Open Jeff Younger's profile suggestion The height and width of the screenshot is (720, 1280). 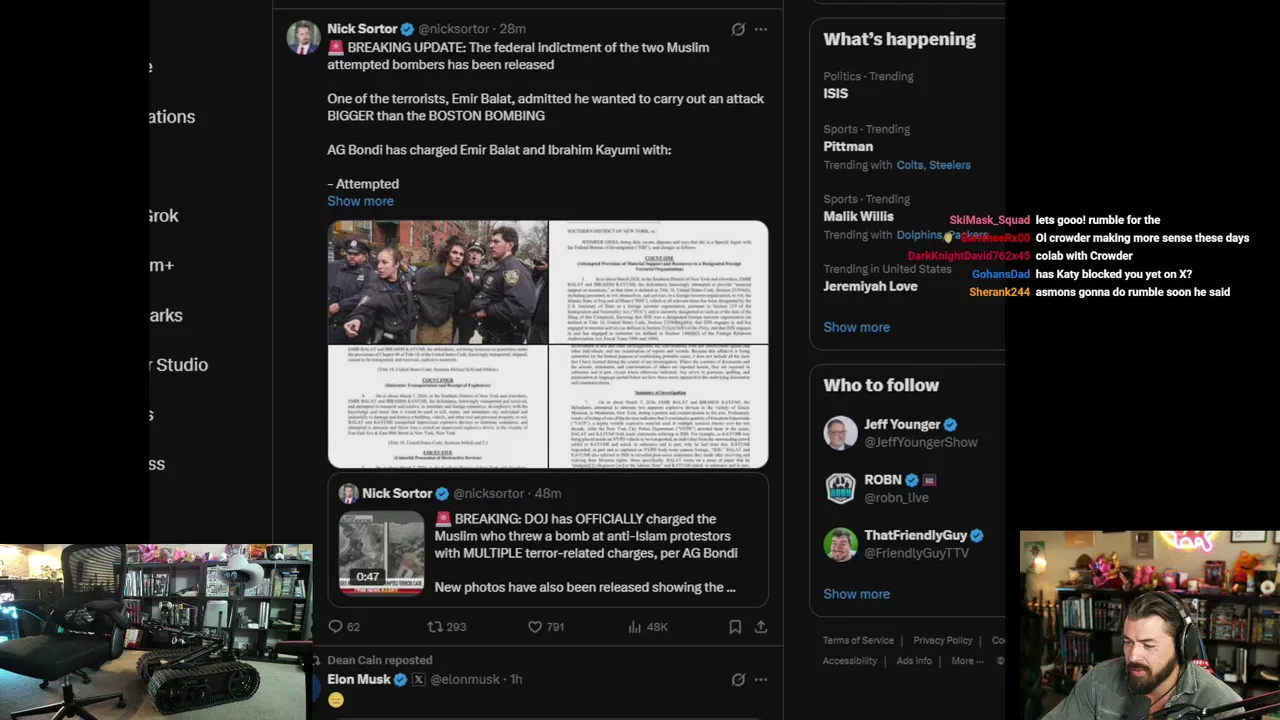point(907,433)
